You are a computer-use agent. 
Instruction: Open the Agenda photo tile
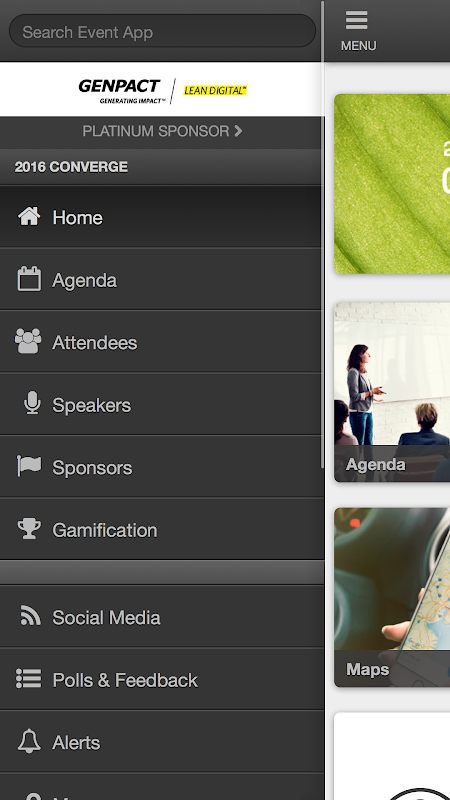pyautogui.click(x=392, y=391)
